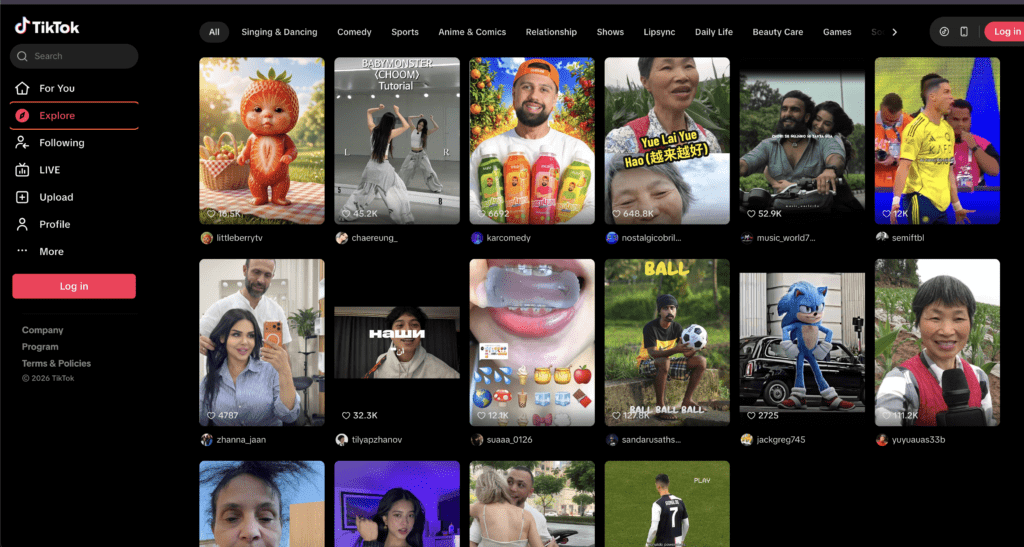This screenshot has height=547, width=1024.
Task: Open Anime & Comics category
Action: [x=472, y=32]
